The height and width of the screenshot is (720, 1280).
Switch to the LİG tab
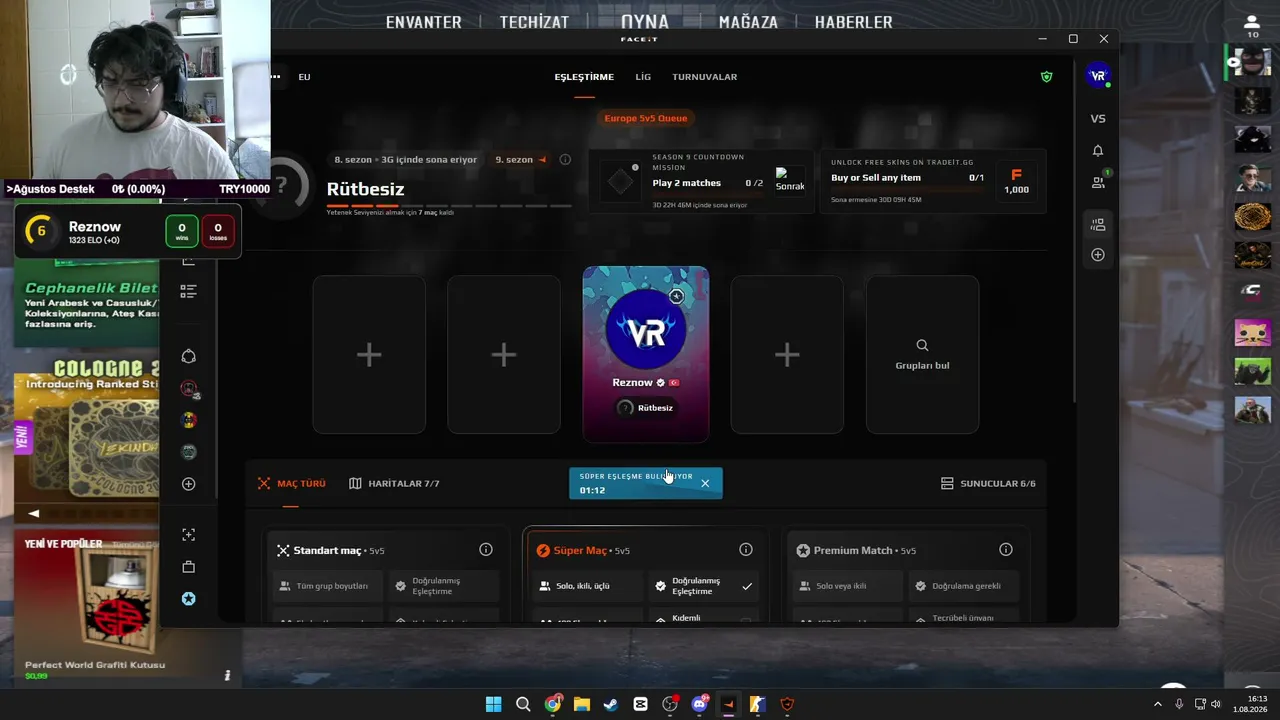coord(643,77)
